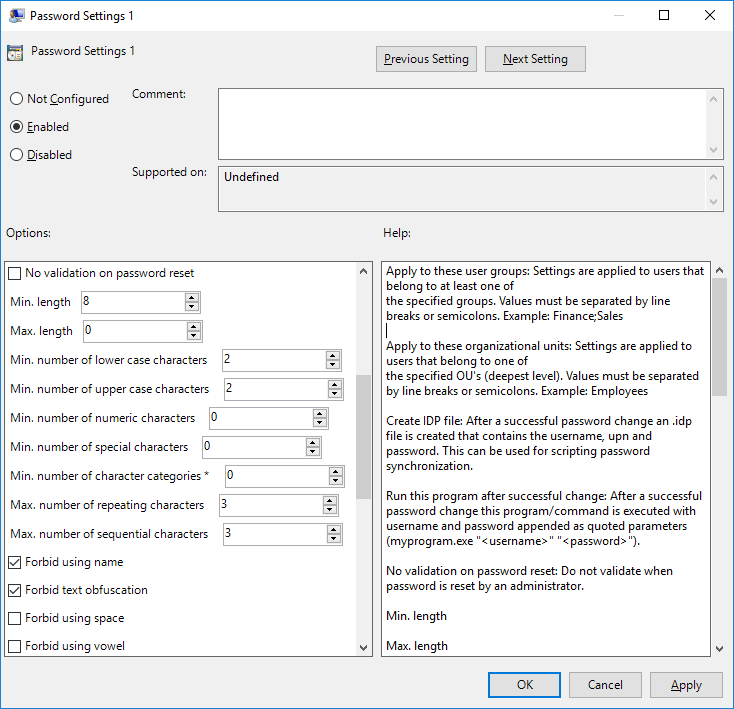The width and height of the screenshot is (734, 709).
Task: Click Apply to save settings
Action: pos(686,685)
